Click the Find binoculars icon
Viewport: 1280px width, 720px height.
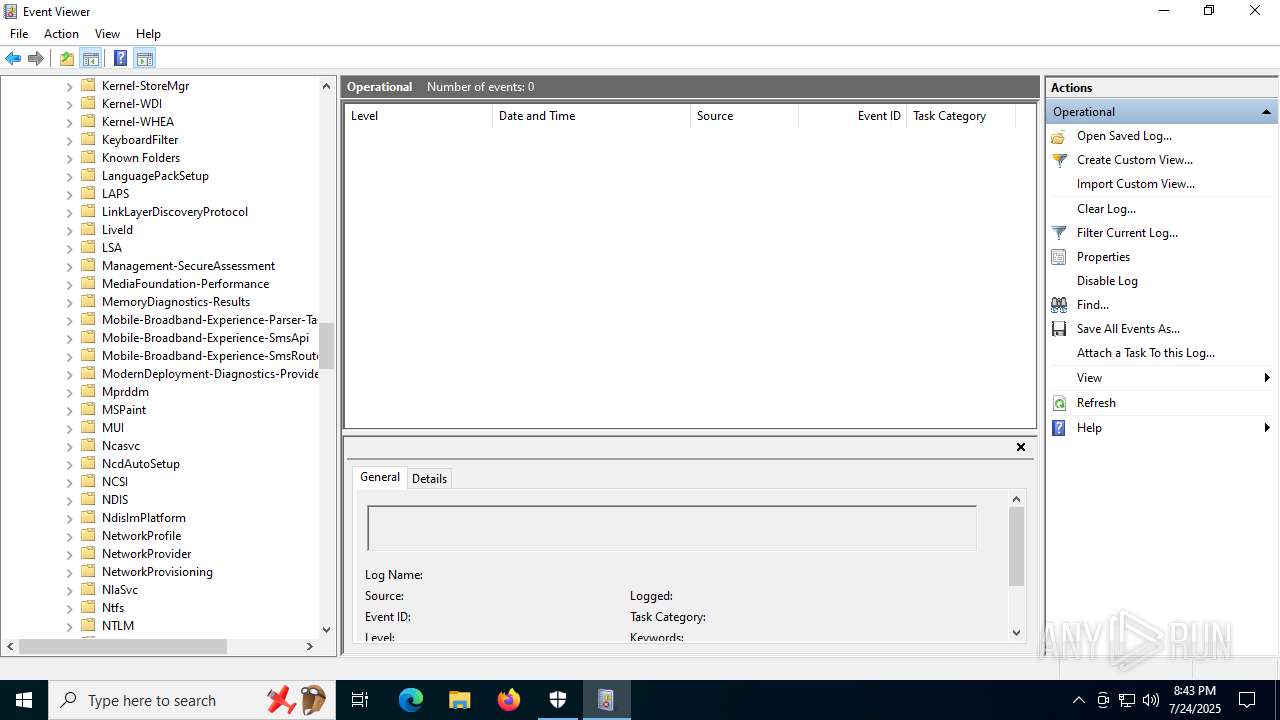pos(1059,305)
